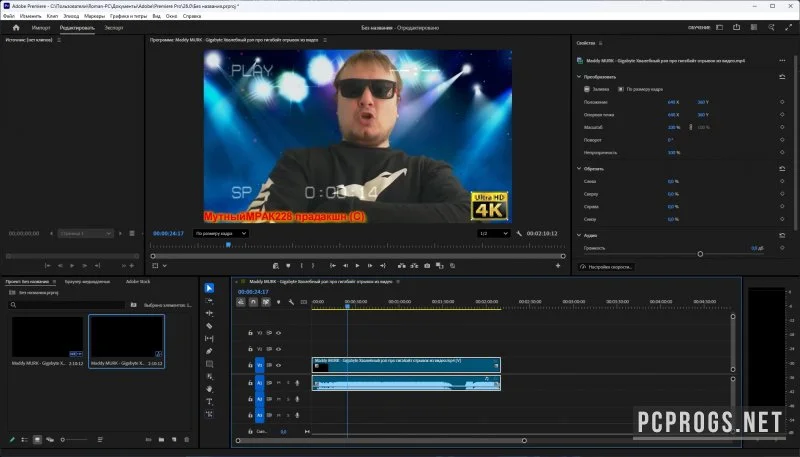Open timeline wrench display settings

(x=291, y=302)
